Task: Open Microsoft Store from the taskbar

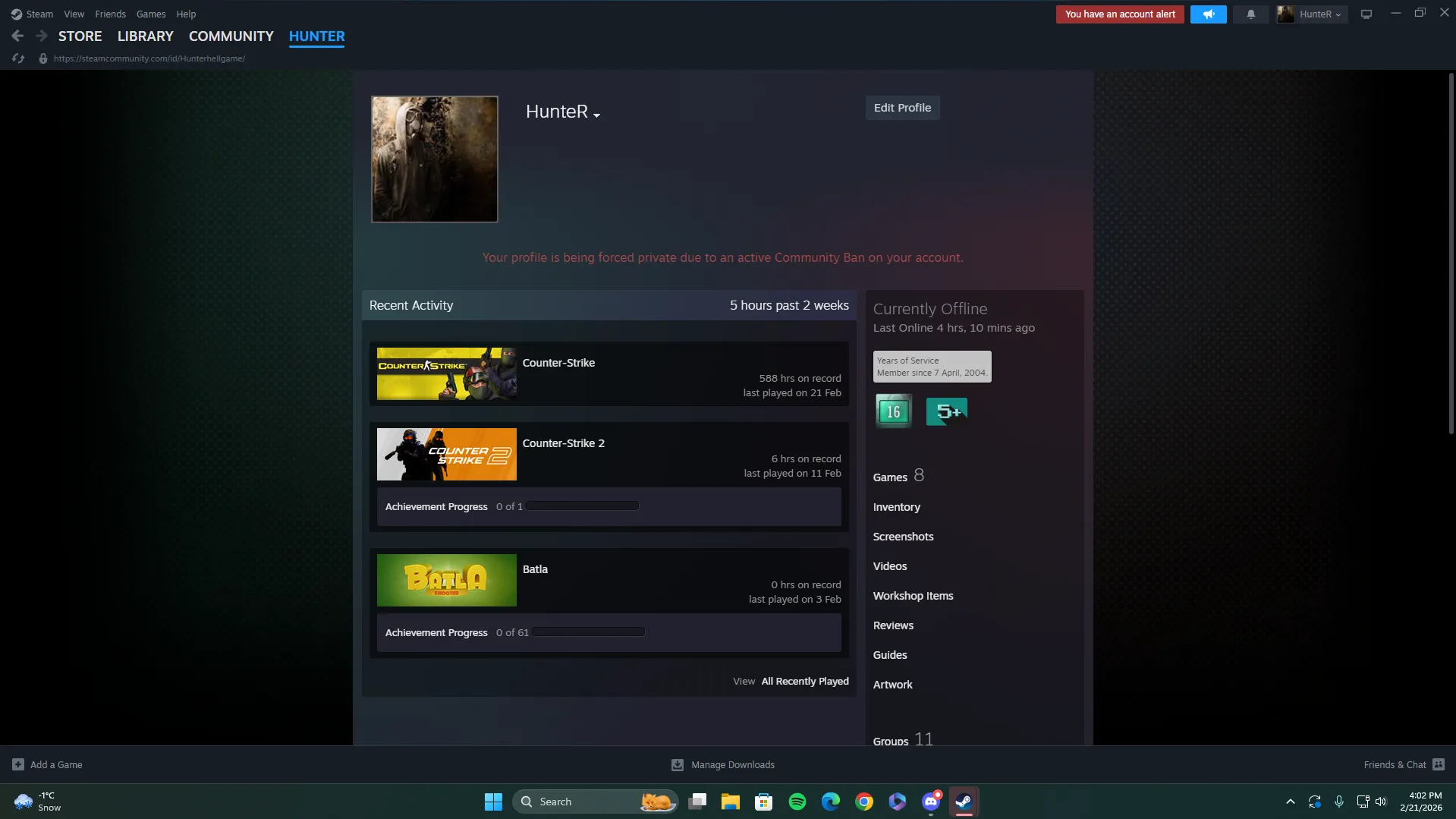Action: (764, 802)
